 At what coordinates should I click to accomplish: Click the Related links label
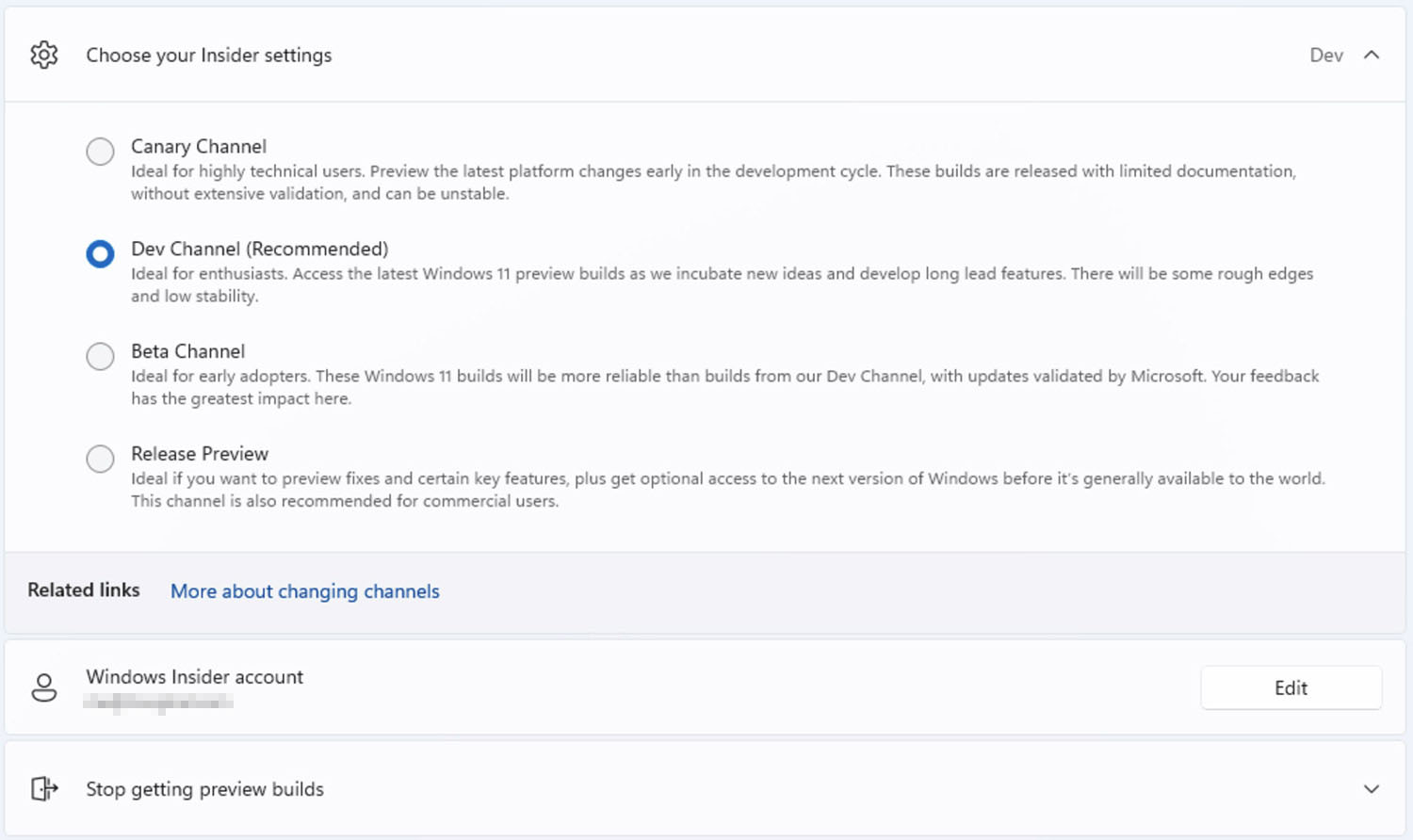pos(84,590)
